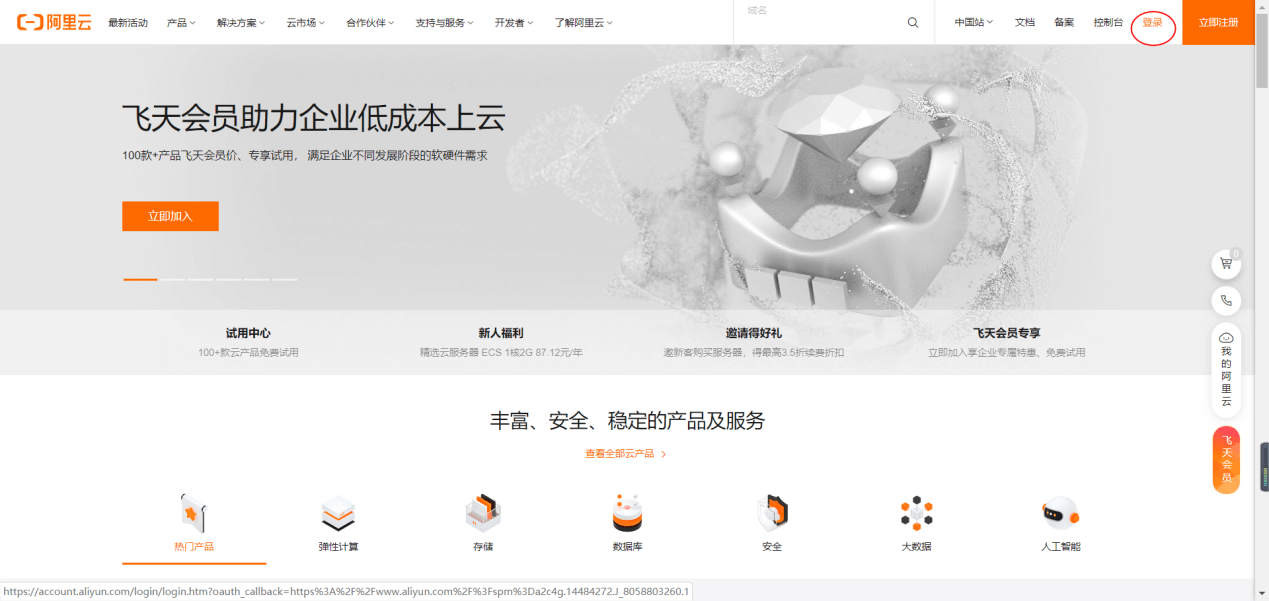Open the 中国站 region dropdown

(x=974, y=22)
